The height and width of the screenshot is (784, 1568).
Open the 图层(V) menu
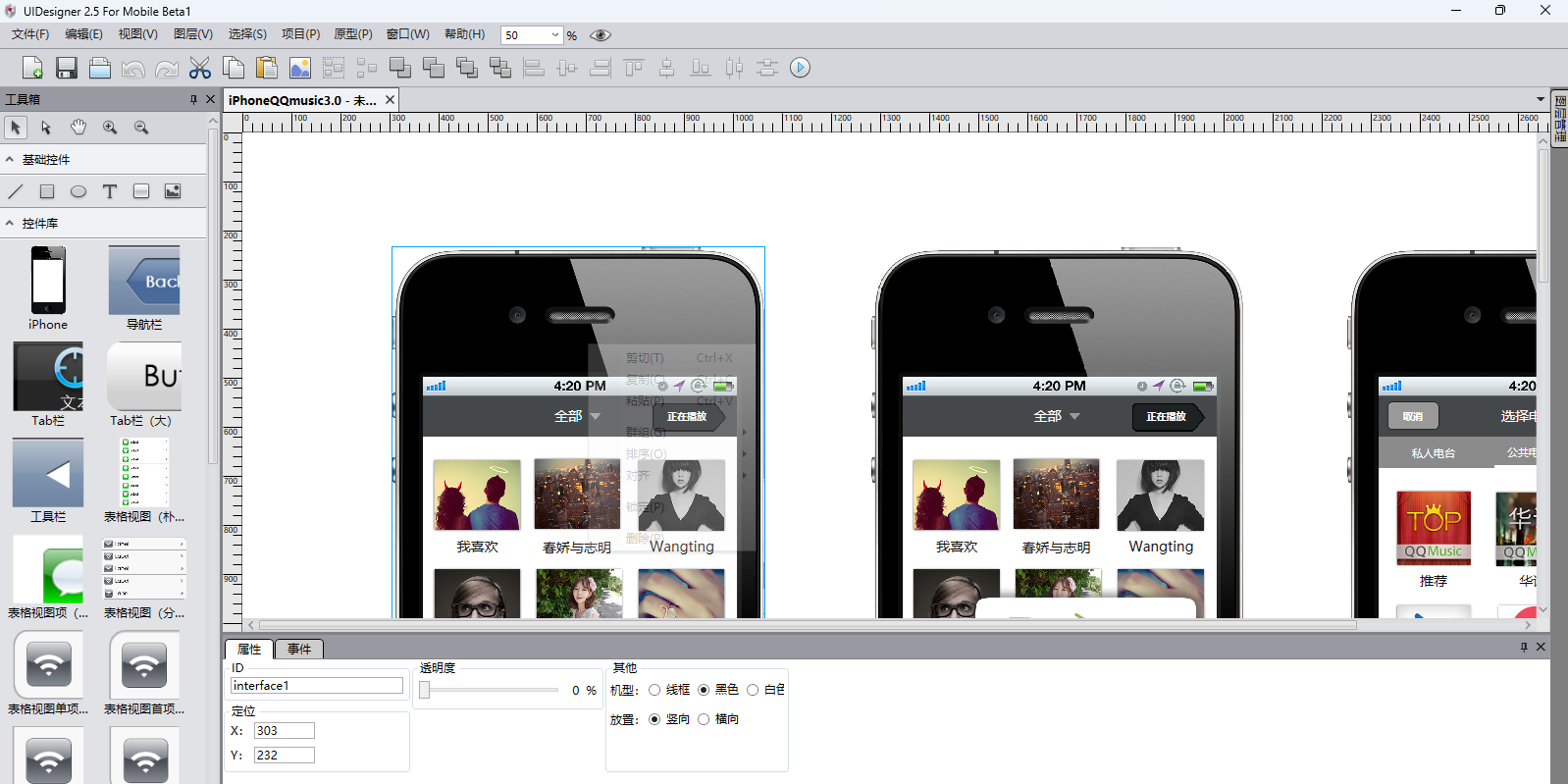[193, 34]
